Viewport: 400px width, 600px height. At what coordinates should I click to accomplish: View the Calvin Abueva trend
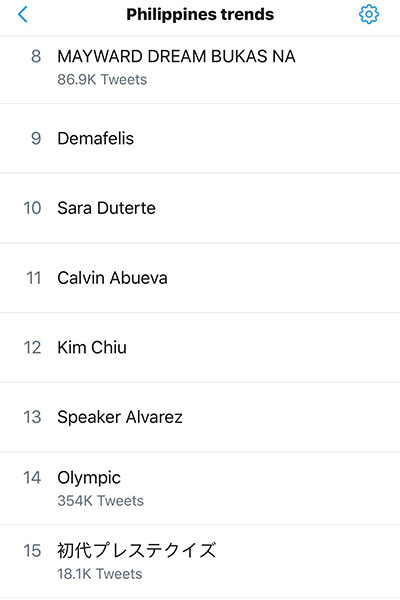[x=200, y=277]
